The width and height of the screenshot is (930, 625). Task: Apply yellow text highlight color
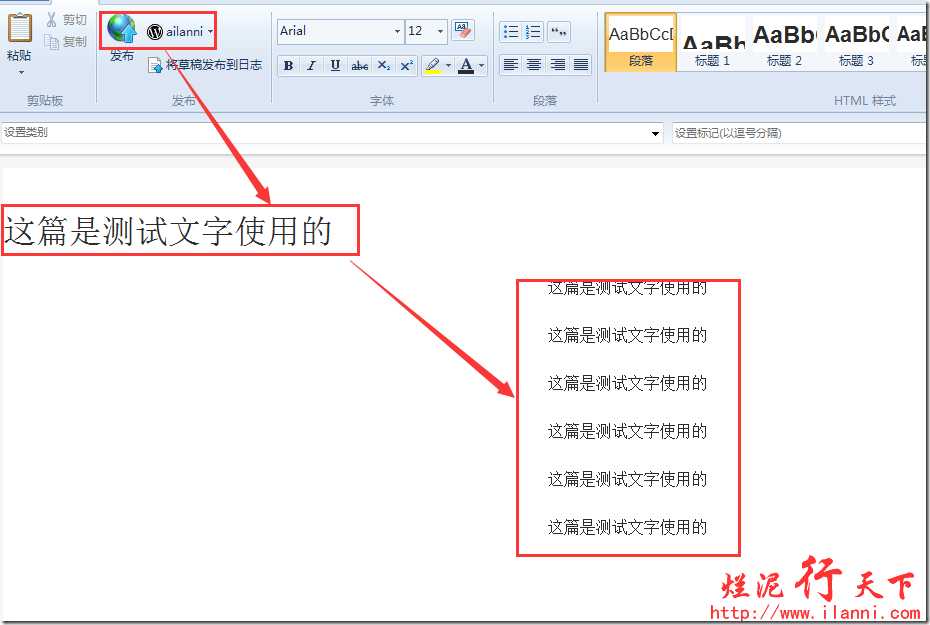433,65
